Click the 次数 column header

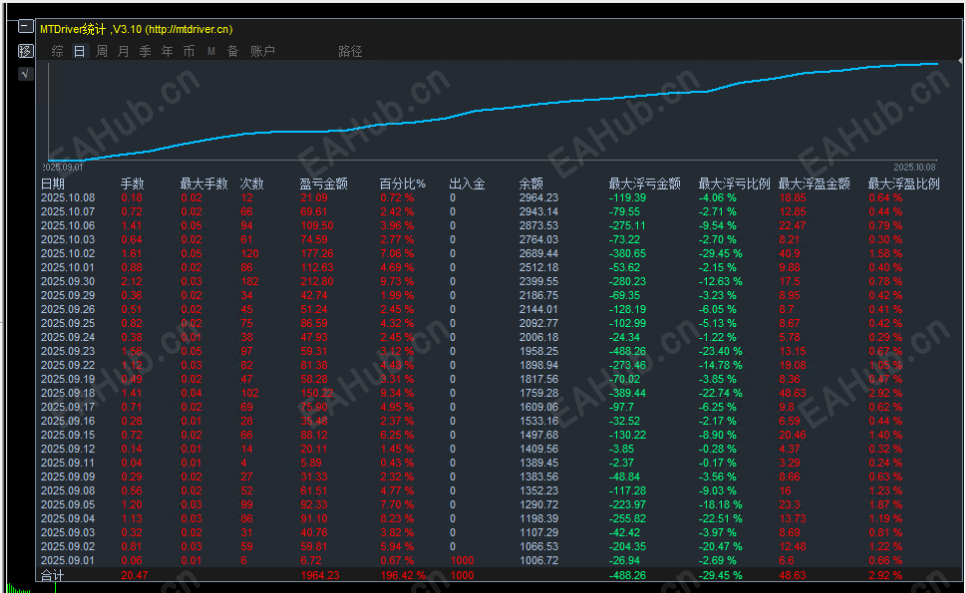pos(251,184)
